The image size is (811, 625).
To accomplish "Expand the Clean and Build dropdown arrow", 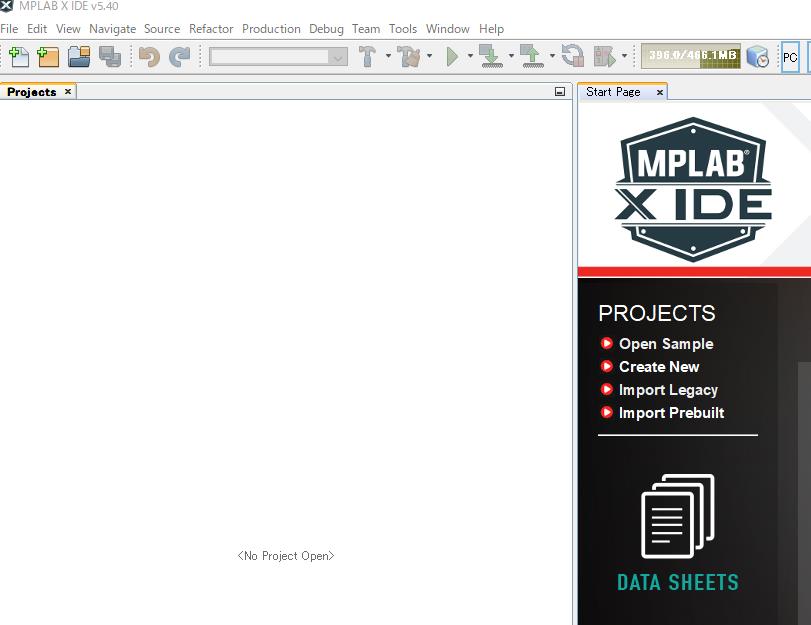I will [429, 56].
